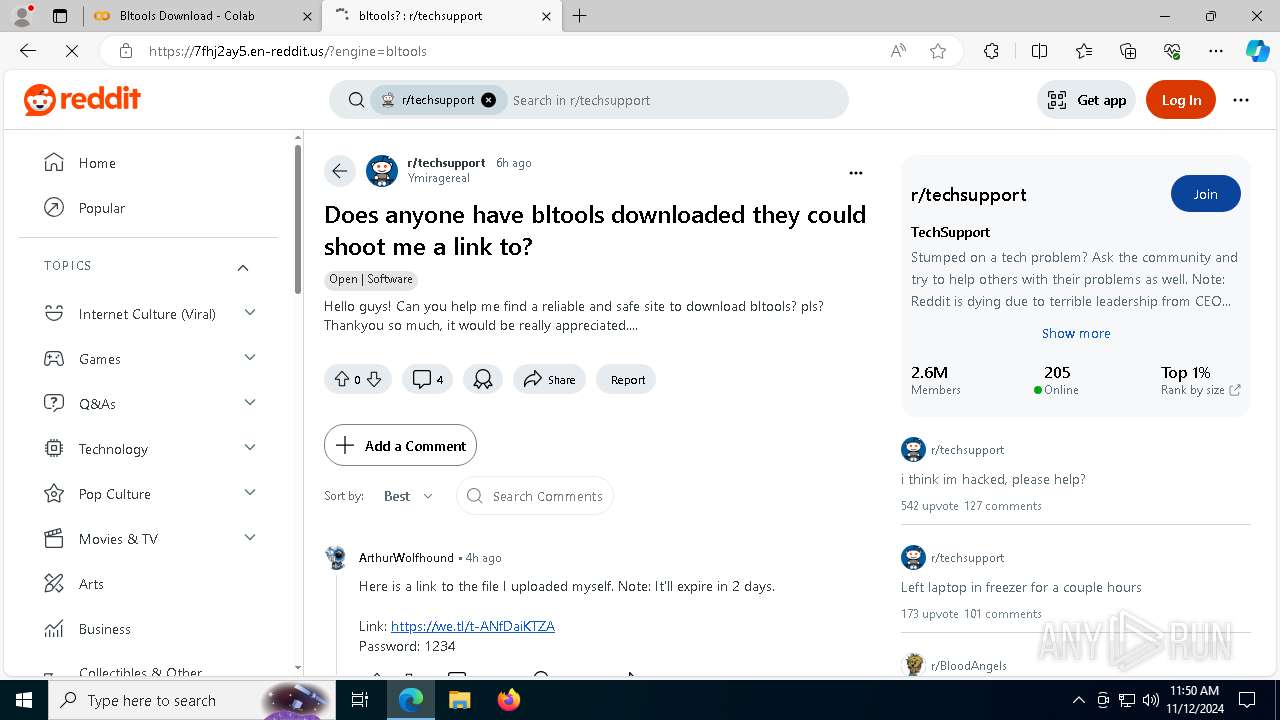Open the we.tl download link
1280x720 pixels.
(x=473, y=626)
